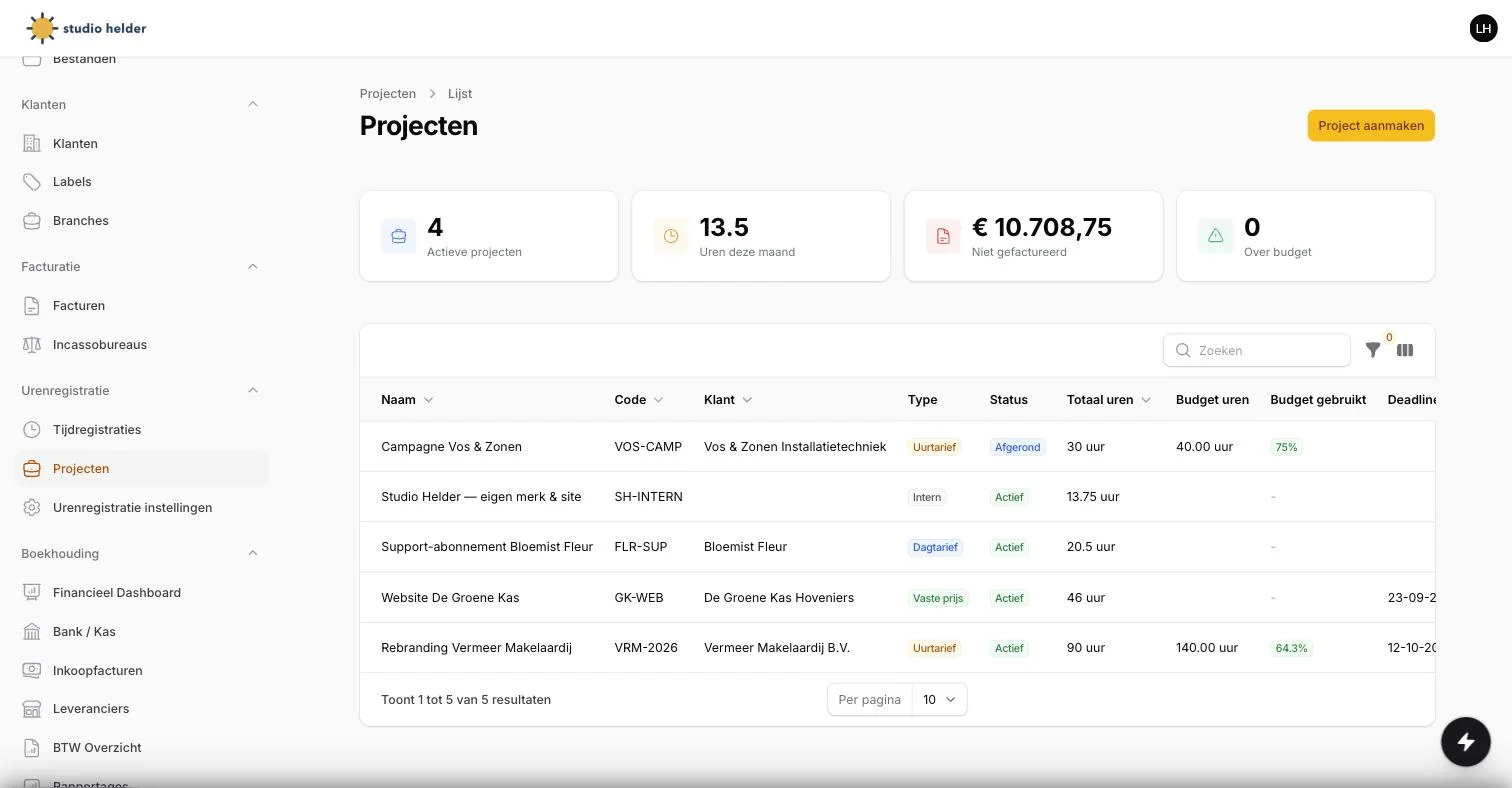Click the Financieel Dashboard chart icon

click(x=32, y=593)
